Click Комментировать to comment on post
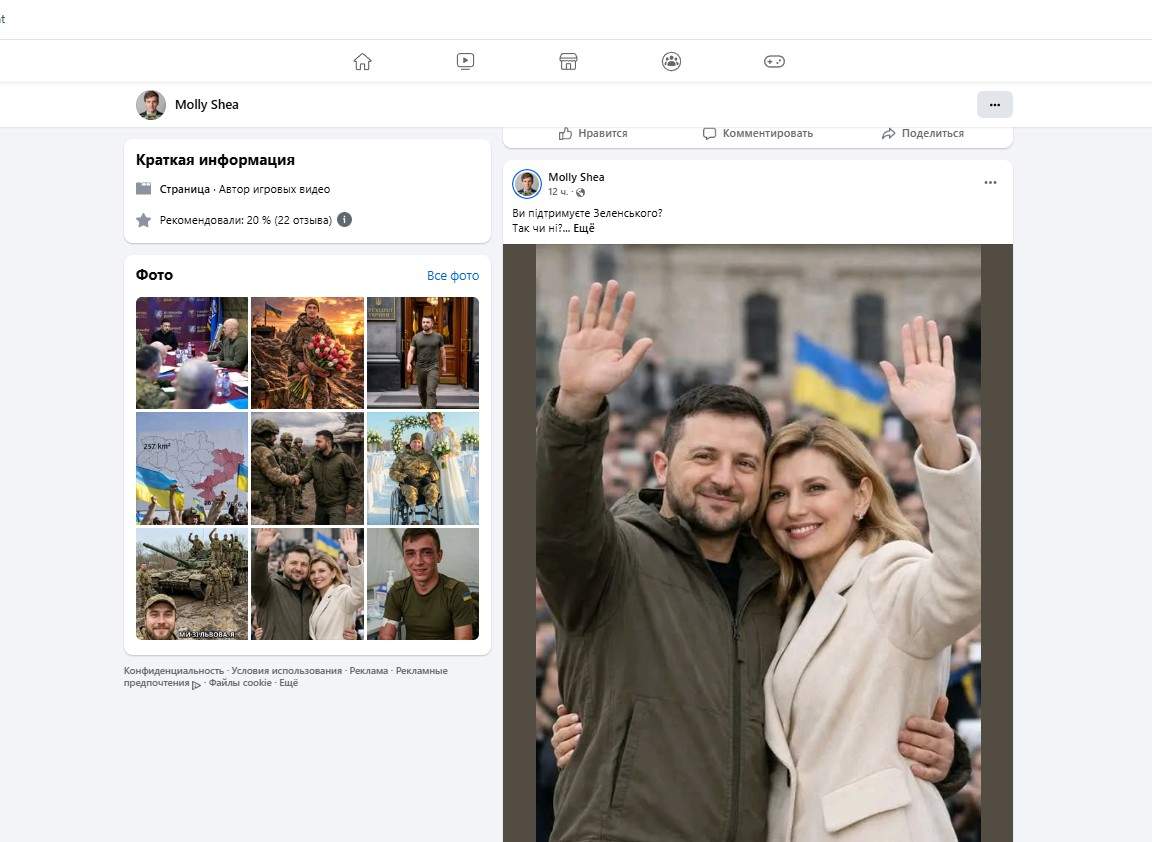The height and width of the screenshot is (842, 1152). pyautogui.click(x=758, y=133)
